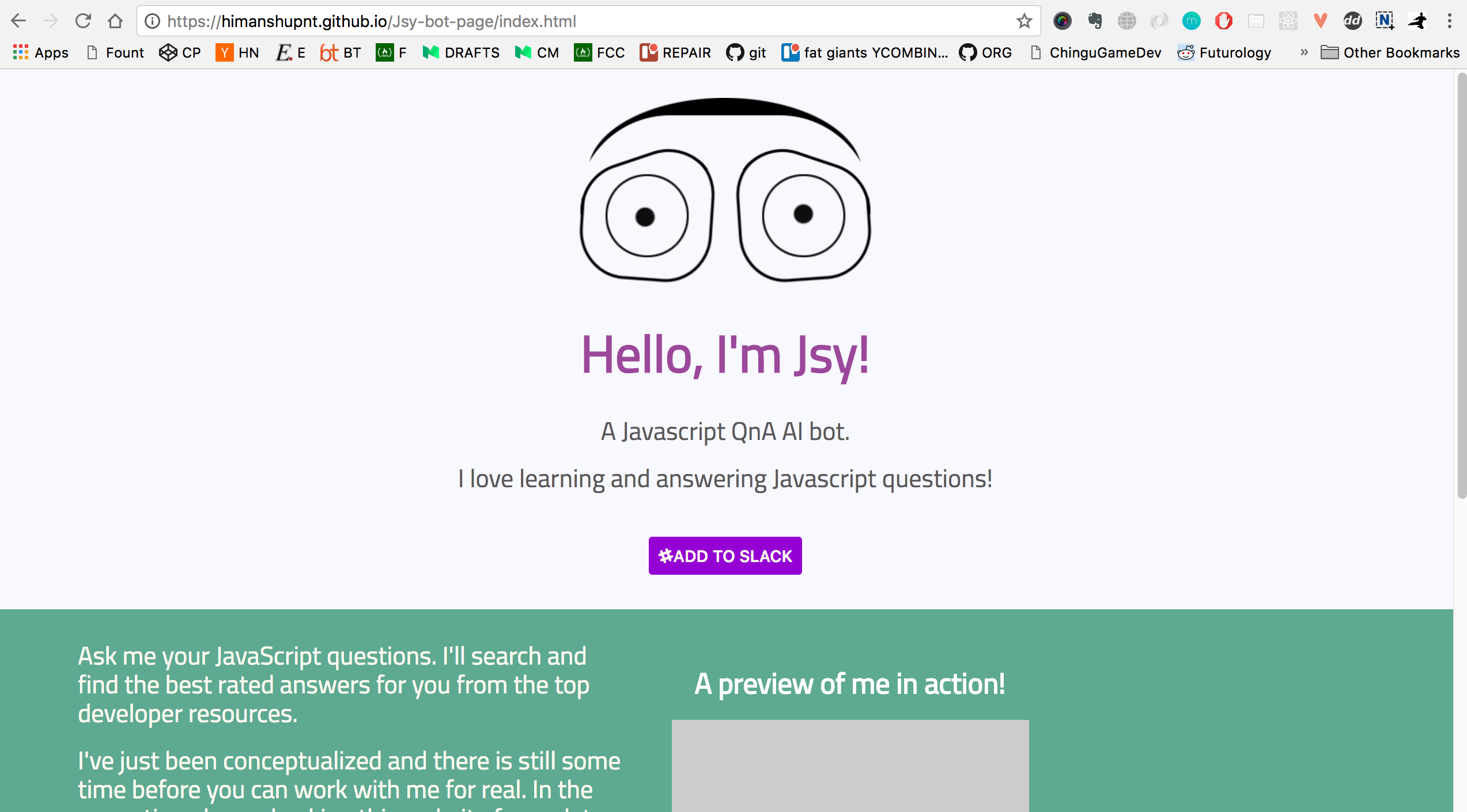View site information in the address bar
Image resolution: width=1467 pixels, height=812 pixels.
click(x=152, y=21)
